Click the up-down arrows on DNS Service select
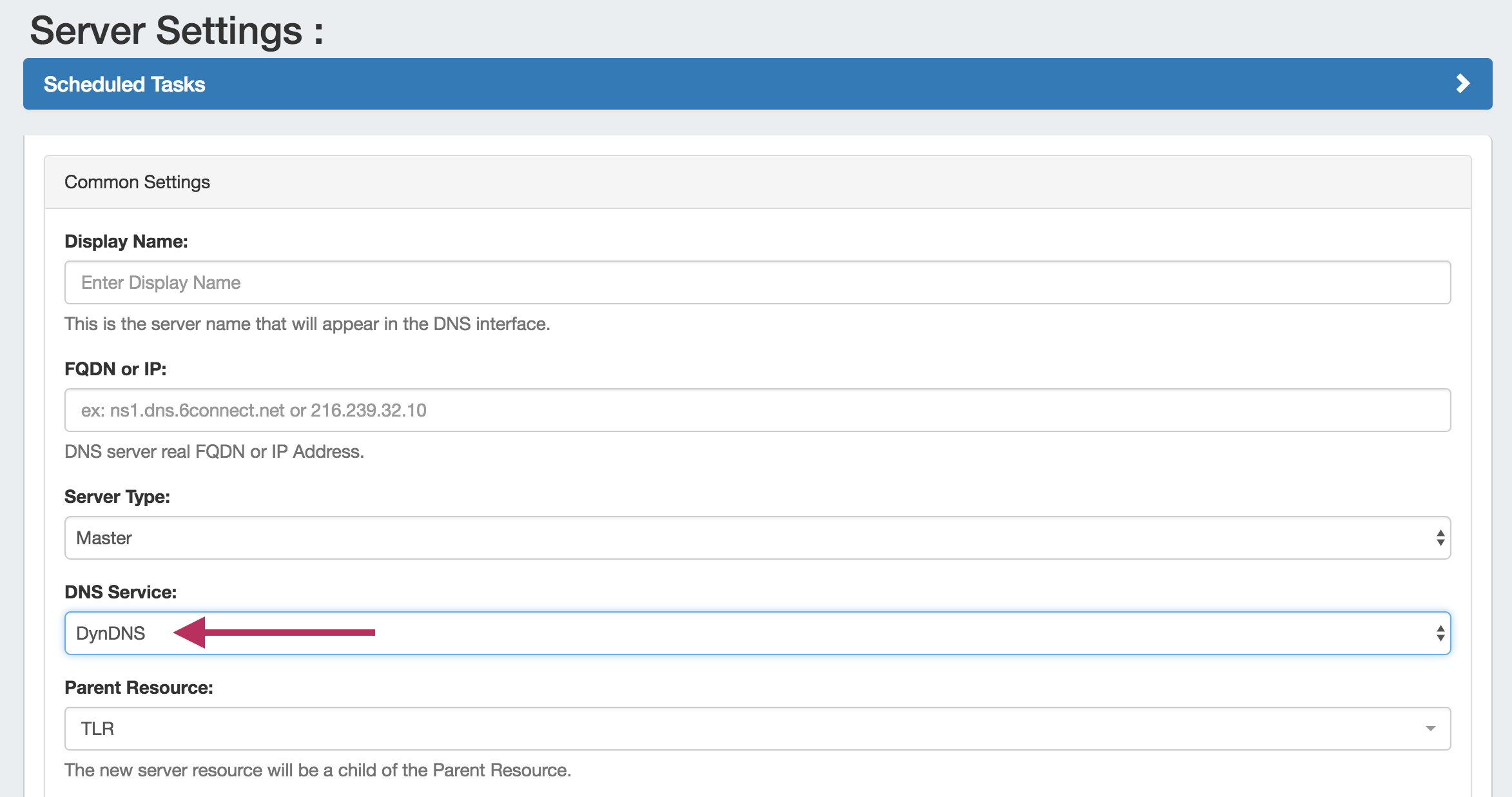 (1440, 633)
